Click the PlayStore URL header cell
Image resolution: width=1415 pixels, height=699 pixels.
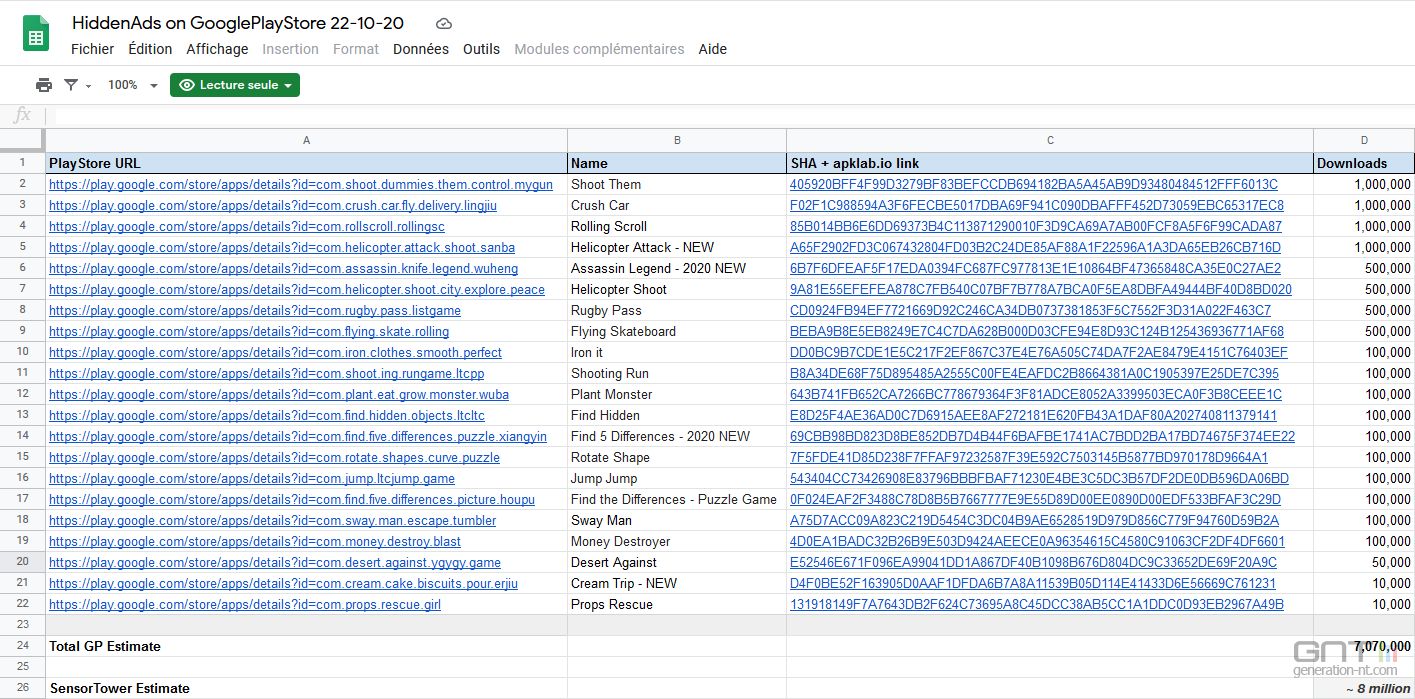[x=306, y=163]
